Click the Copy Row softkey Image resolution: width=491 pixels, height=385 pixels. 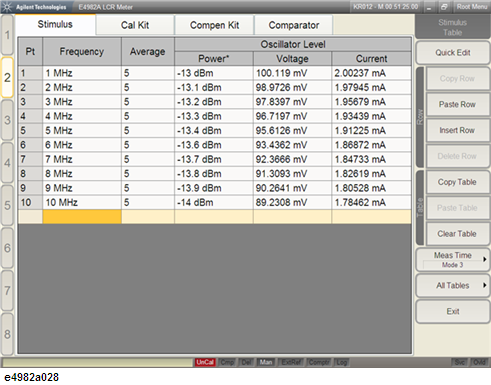(x=457, y=79)
